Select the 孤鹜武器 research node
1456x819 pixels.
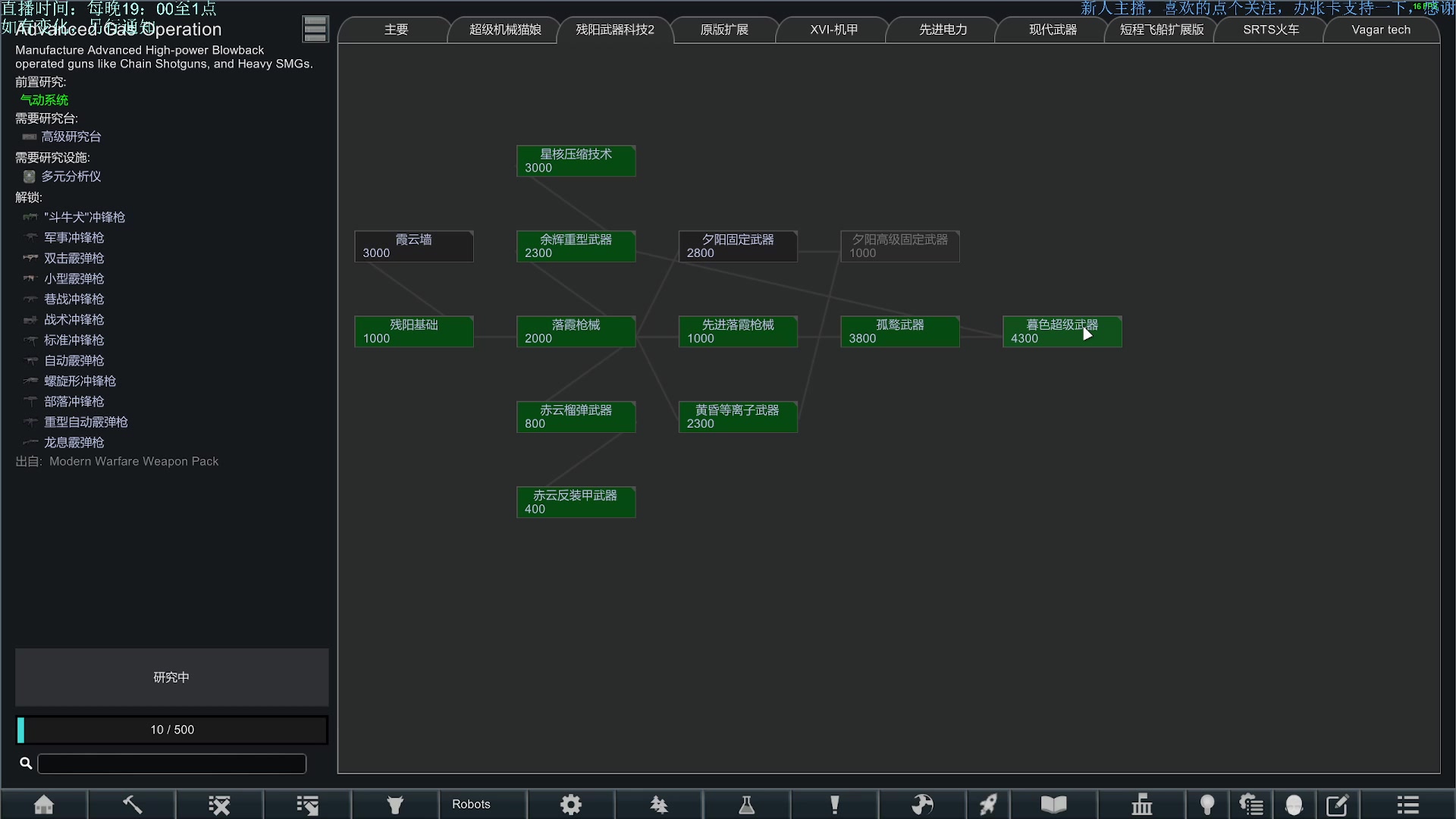900,331
